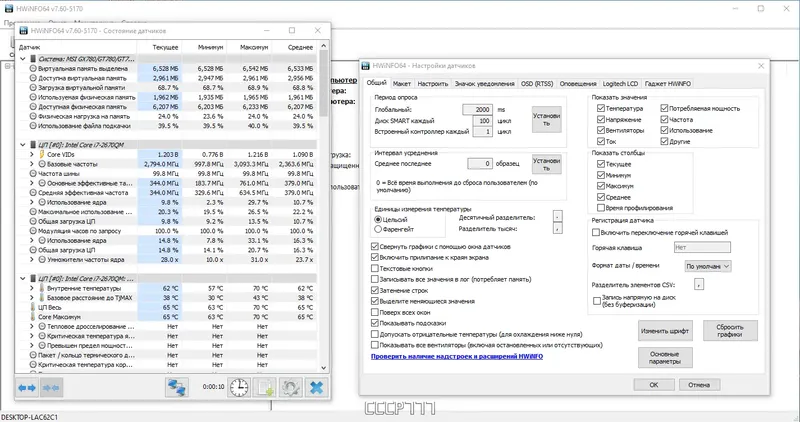Open the Гаджет HWiNFO tab

point(667,84)
